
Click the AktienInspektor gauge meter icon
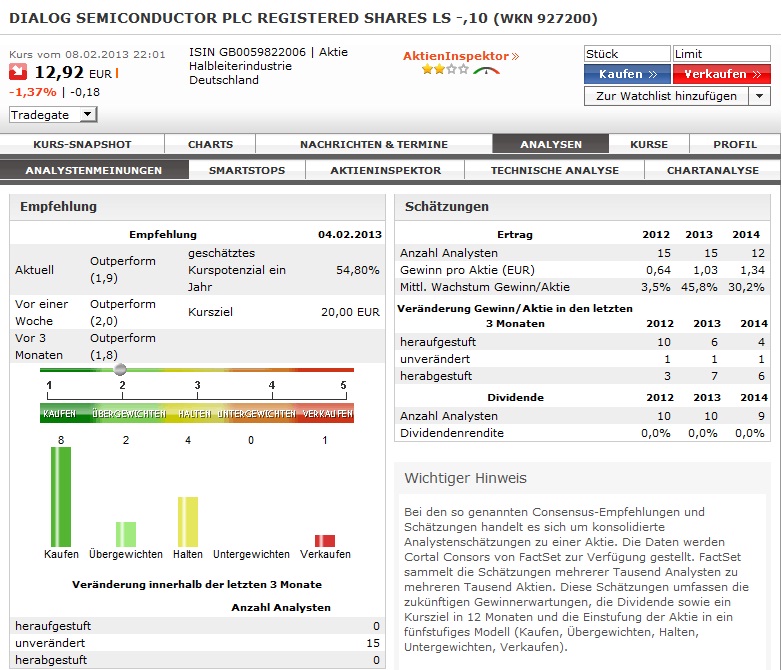(x=487, y=70)
